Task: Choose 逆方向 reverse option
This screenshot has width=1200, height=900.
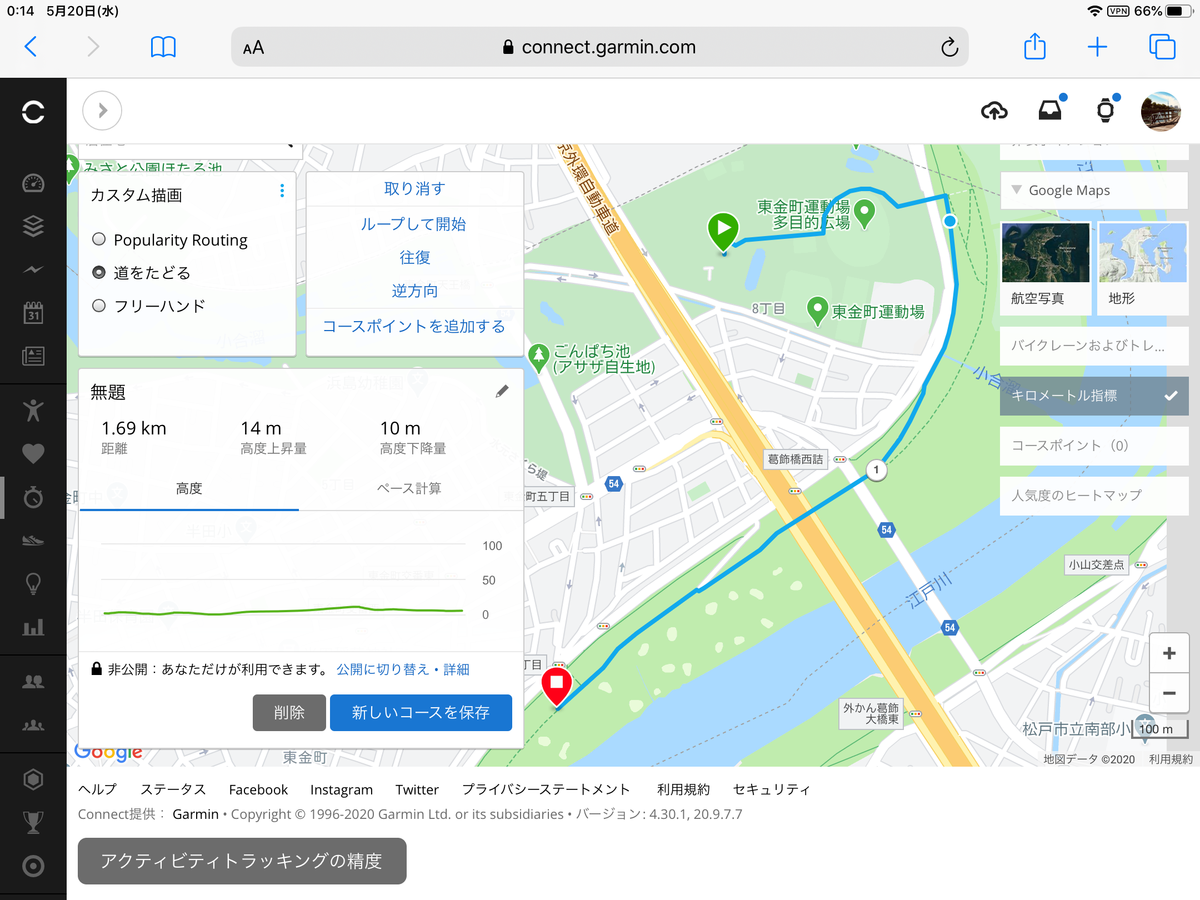Action: 415,291
